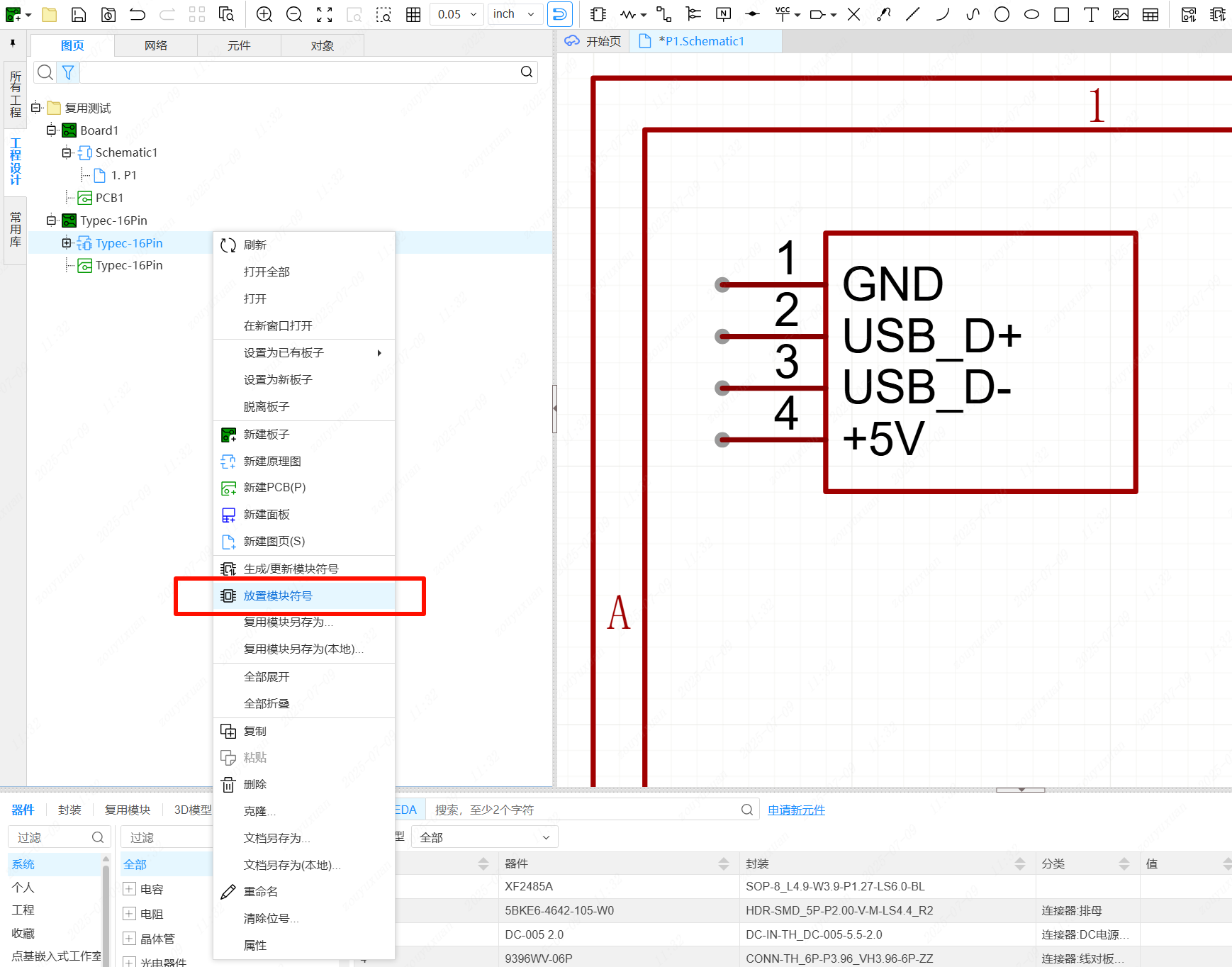Click the 申请新元件 link

point(796,810)
